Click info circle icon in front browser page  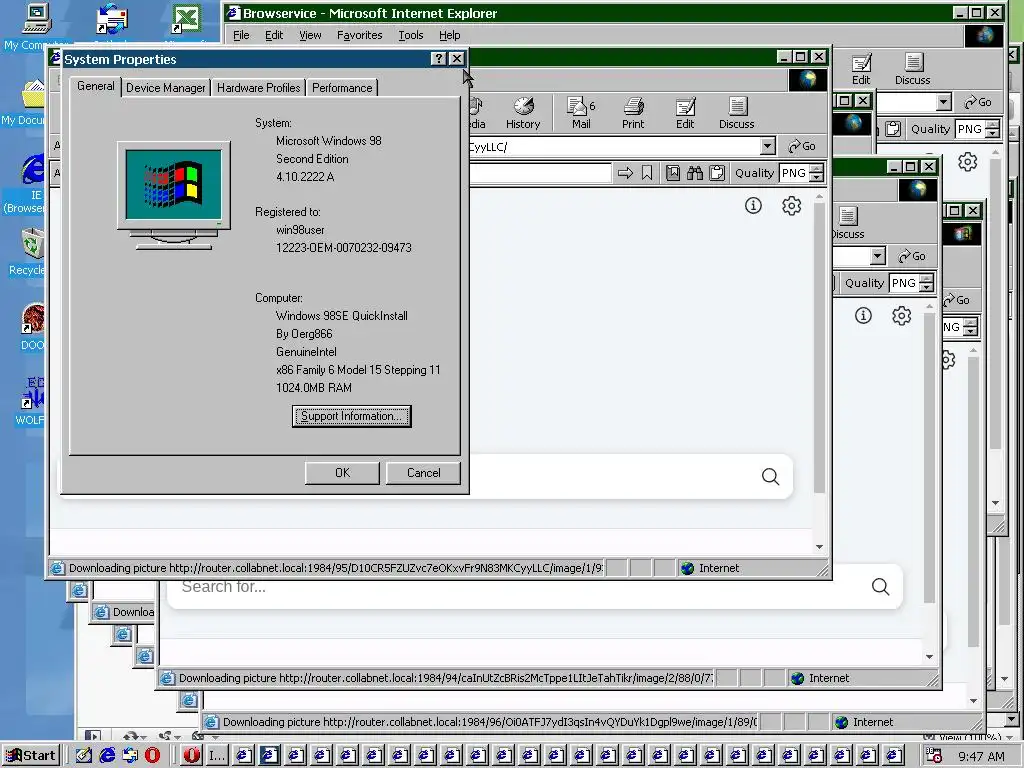pos(753,206)
